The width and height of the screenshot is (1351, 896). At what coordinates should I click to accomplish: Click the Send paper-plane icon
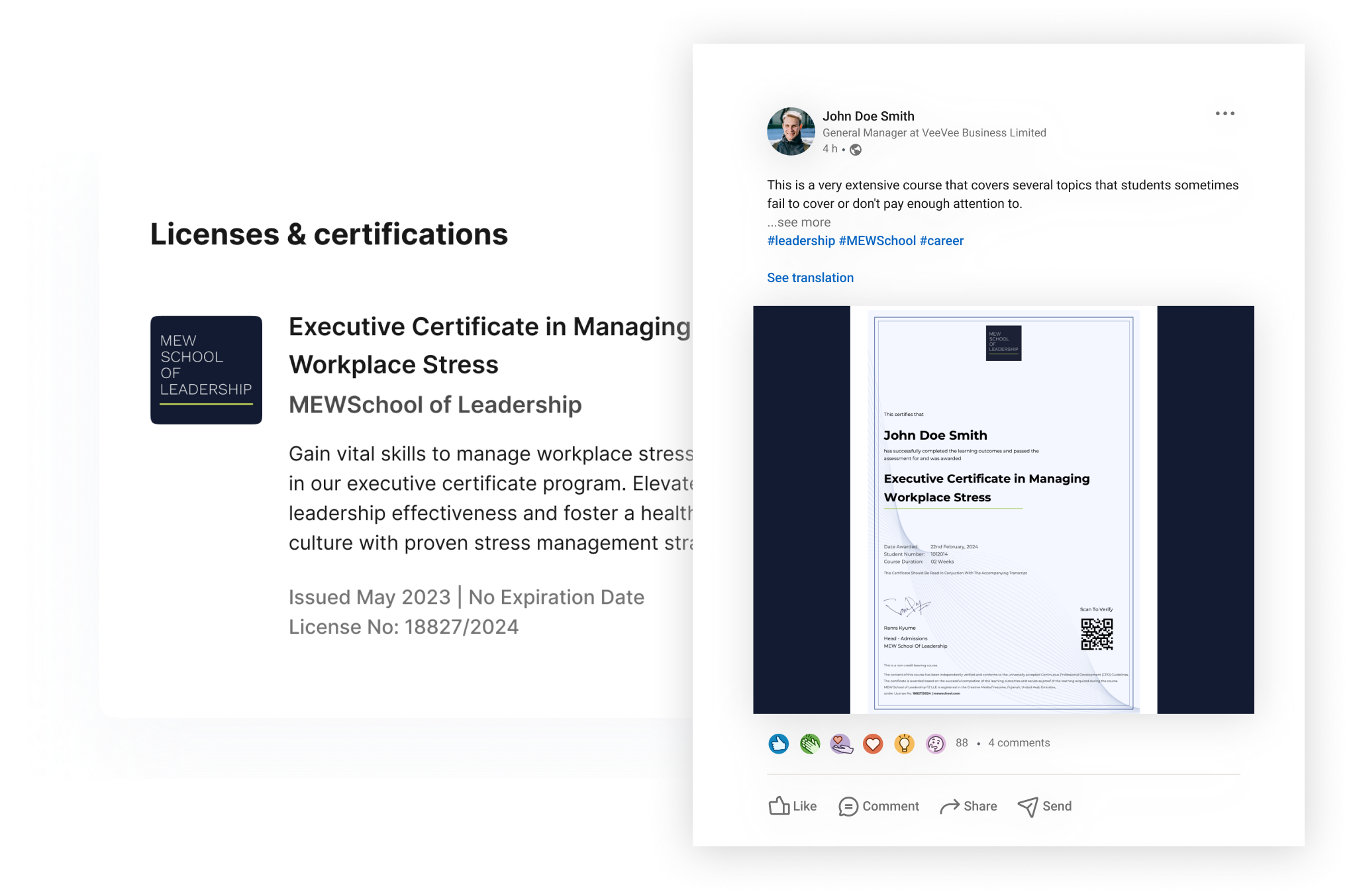1028,807
